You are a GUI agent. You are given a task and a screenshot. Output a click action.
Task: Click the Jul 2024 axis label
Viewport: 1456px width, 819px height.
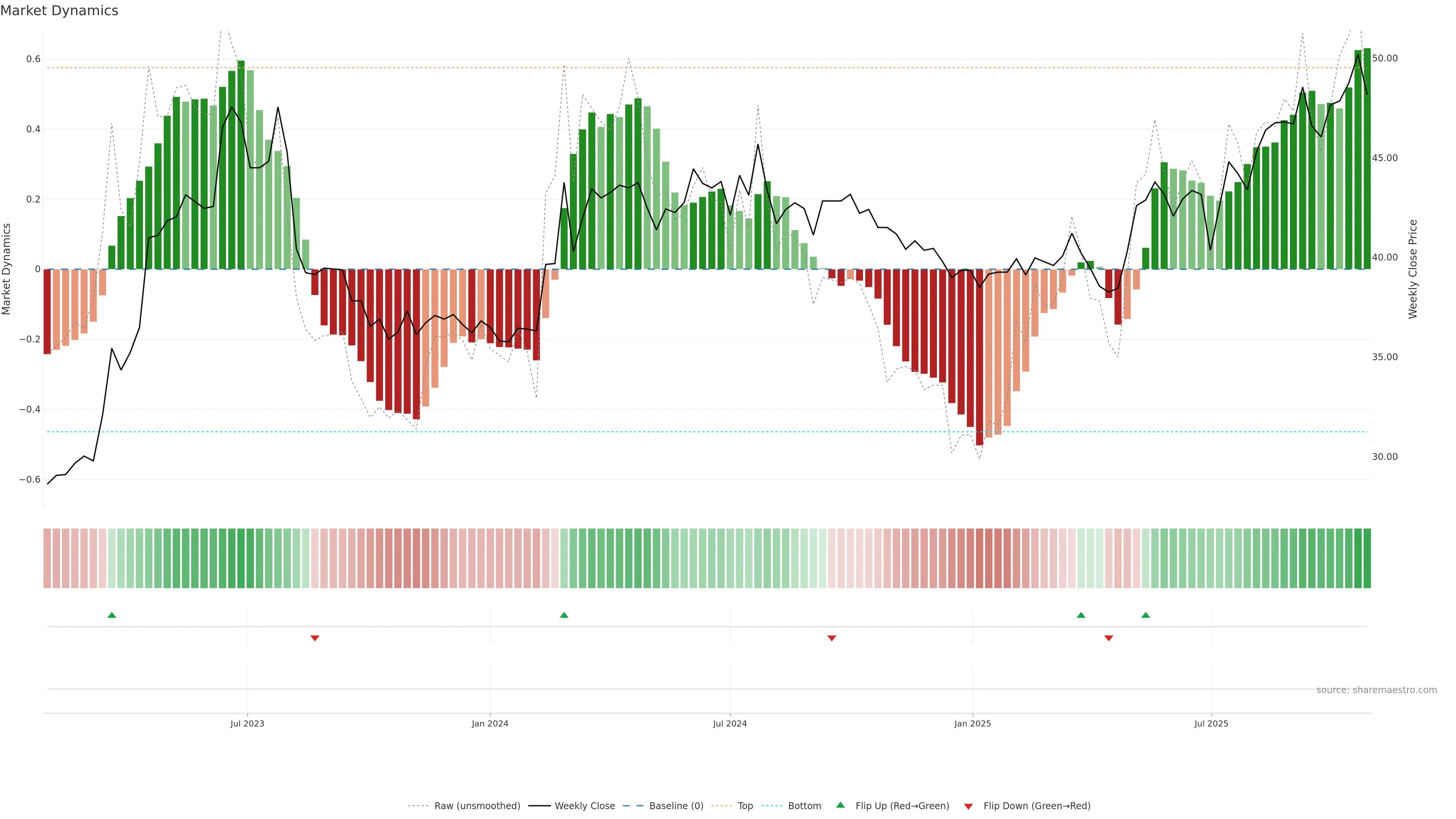click(x=730, y=723)
